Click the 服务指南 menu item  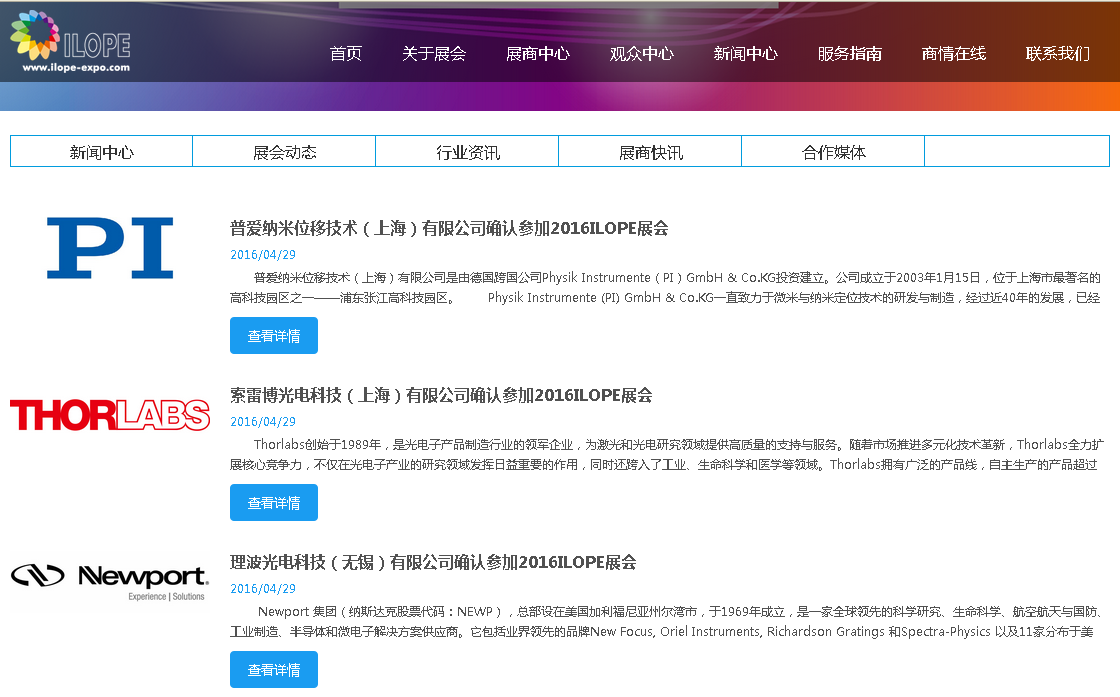[x=849, y=54]
